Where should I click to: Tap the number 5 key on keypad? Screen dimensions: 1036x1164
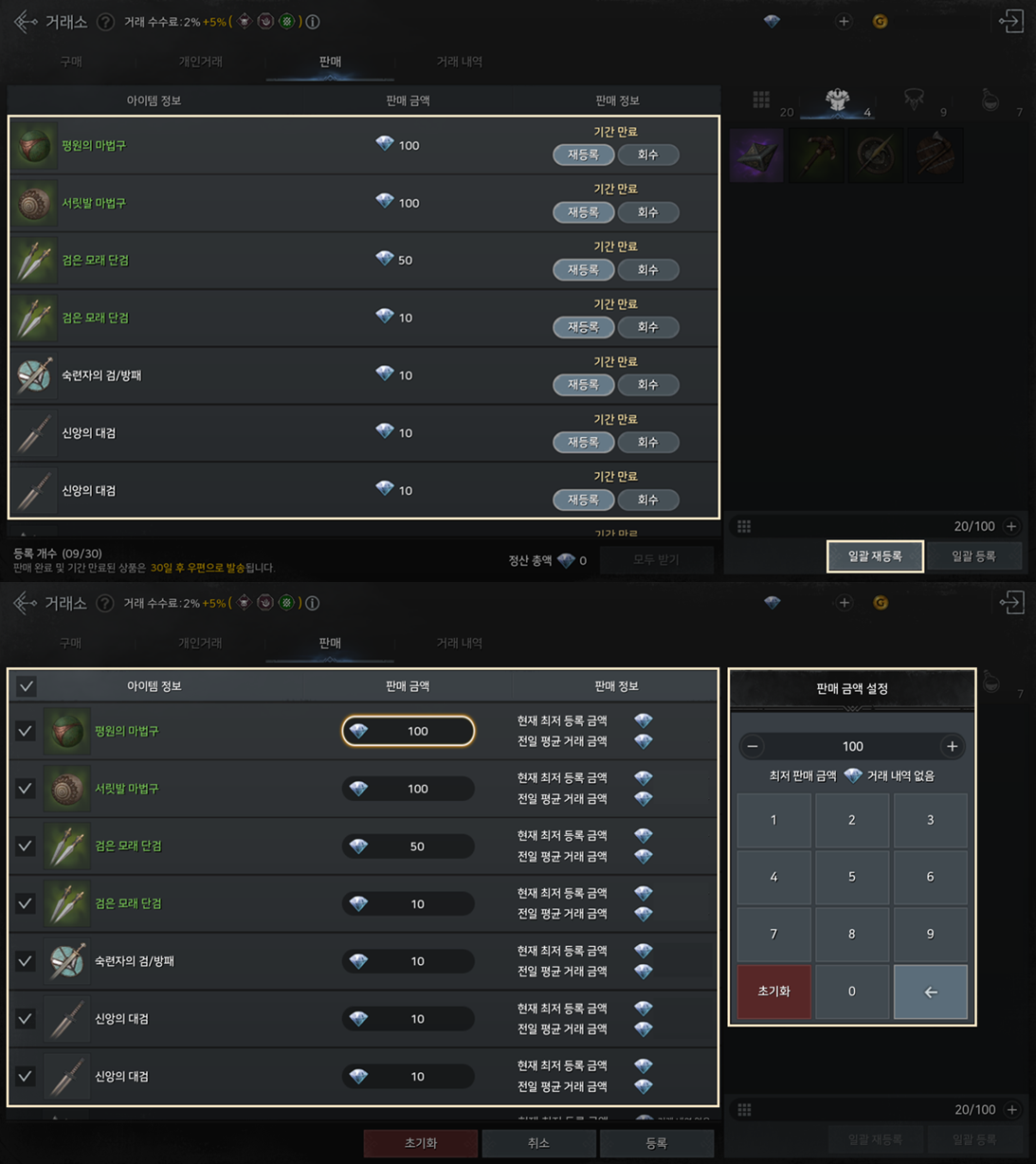[x=852, y=877]
